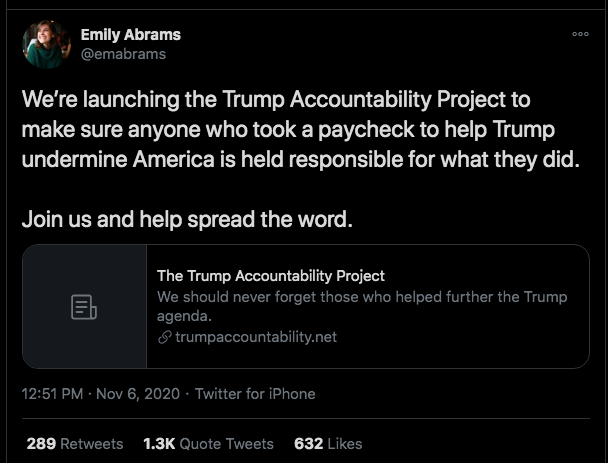608x463 pixels.
Task: Click the card description about the Trump agenda
Action: 361,306
